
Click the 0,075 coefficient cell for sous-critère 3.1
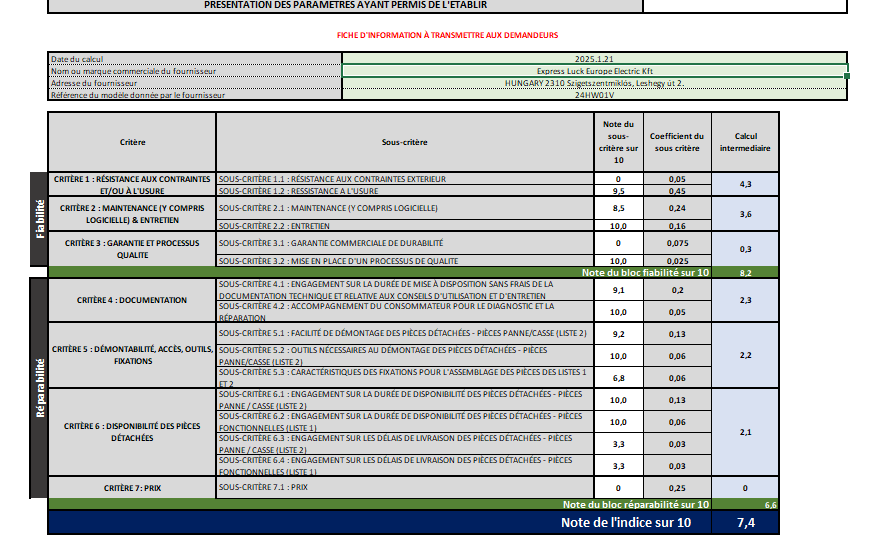tap(677, 242)
